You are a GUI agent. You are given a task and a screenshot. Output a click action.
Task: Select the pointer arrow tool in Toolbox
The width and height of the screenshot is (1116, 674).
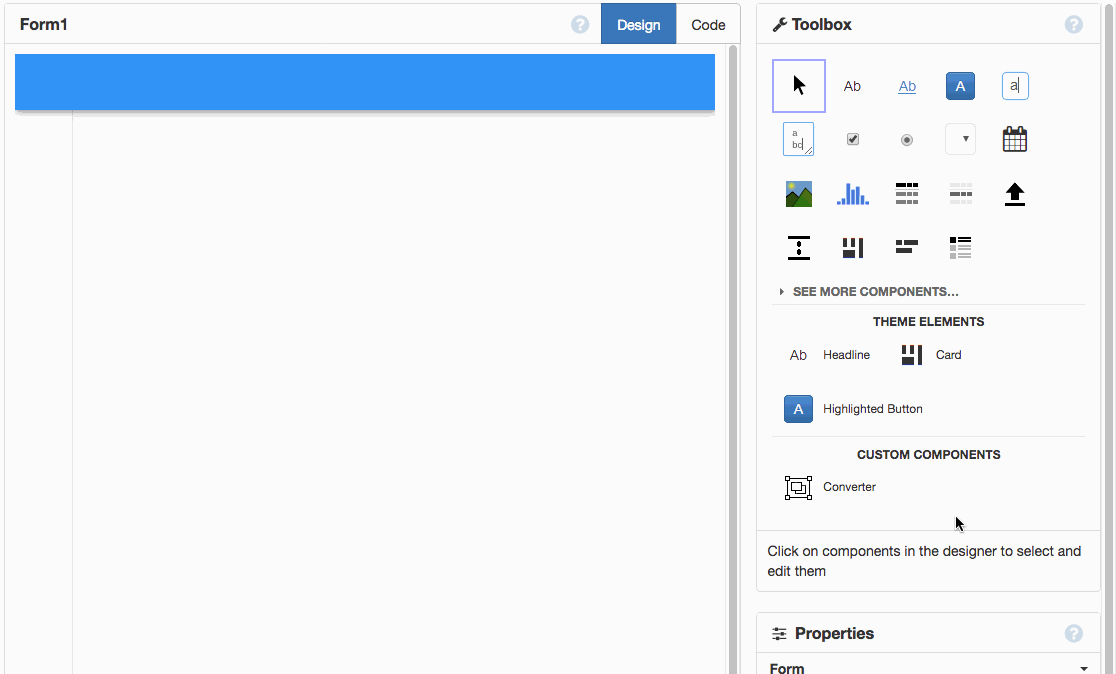[799, 86]
